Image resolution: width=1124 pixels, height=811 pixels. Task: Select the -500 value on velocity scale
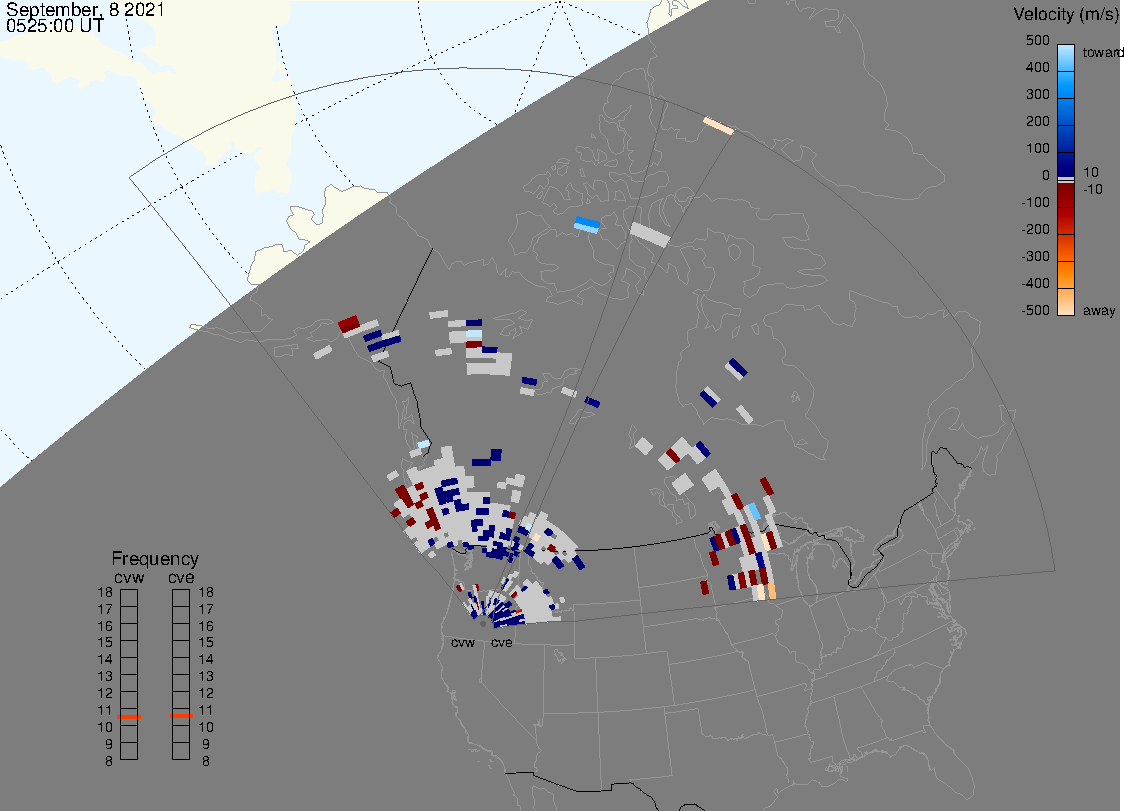point(1035,310)
